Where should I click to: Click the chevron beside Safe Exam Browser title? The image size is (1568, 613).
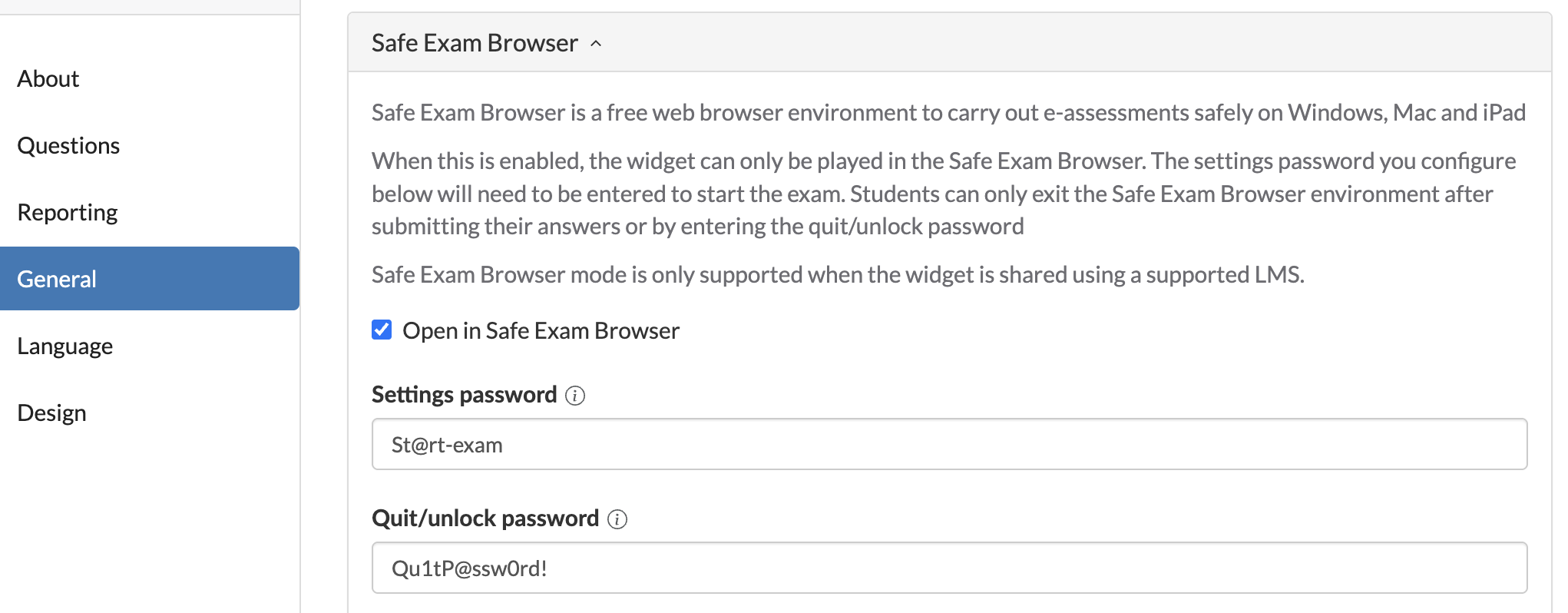click(x=595, y=45)
